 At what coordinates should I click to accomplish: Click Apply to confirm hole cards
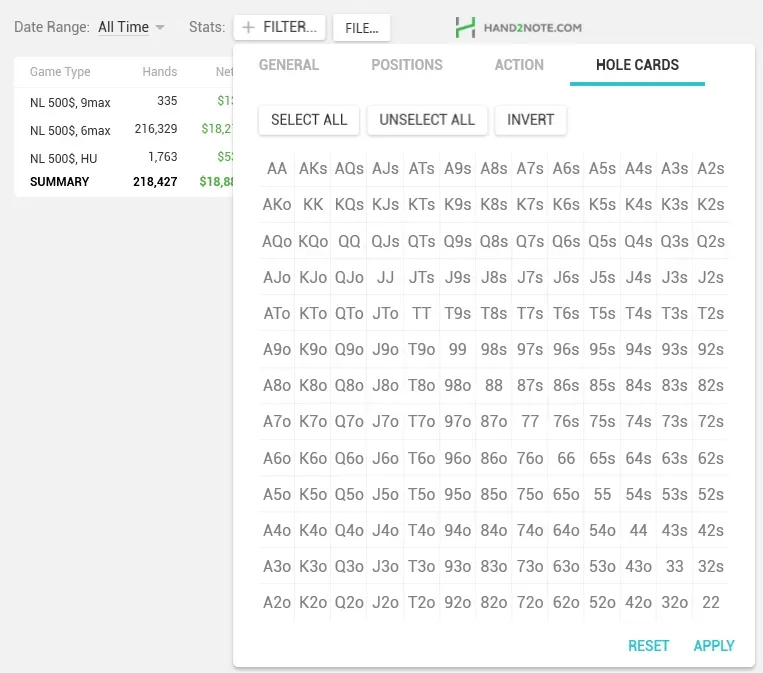(714, 646)
